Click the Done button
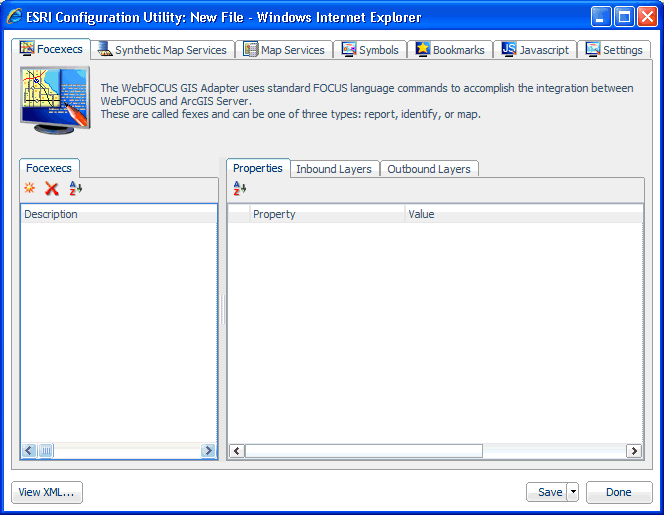664x515 pixels. click(619, 492)
